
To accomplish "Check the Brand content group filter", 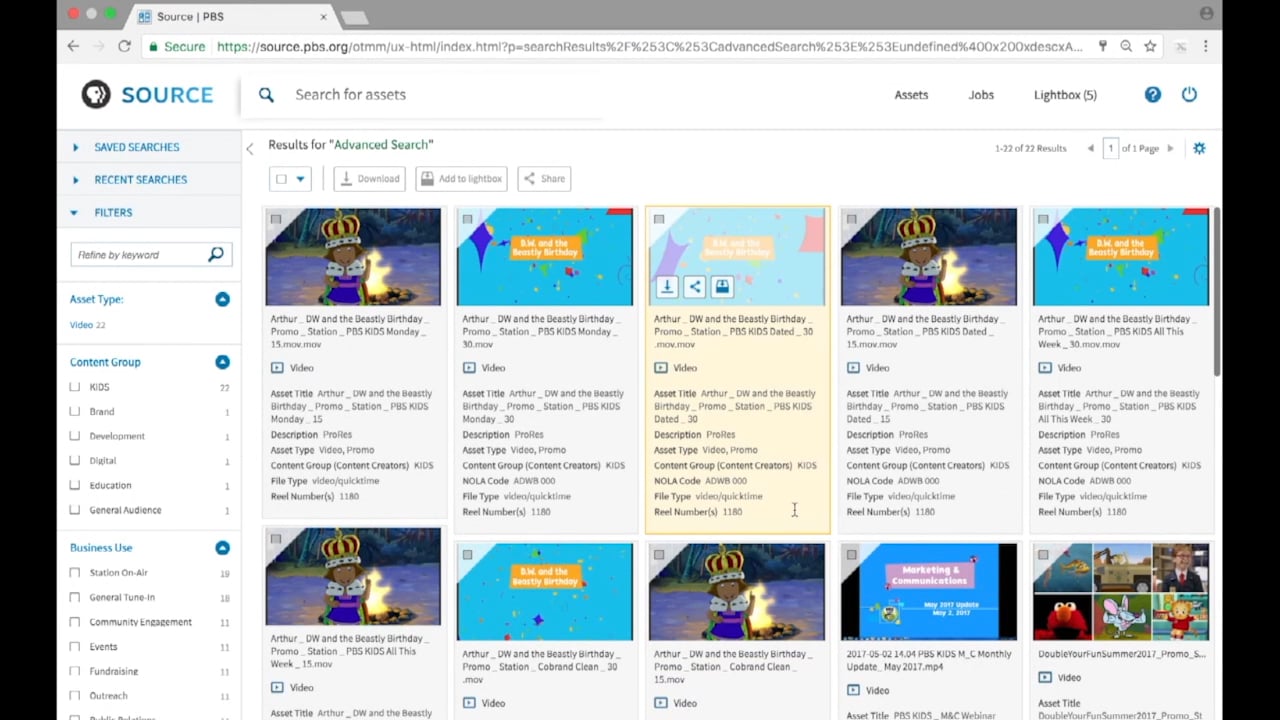I will click(x=75, y=411).
